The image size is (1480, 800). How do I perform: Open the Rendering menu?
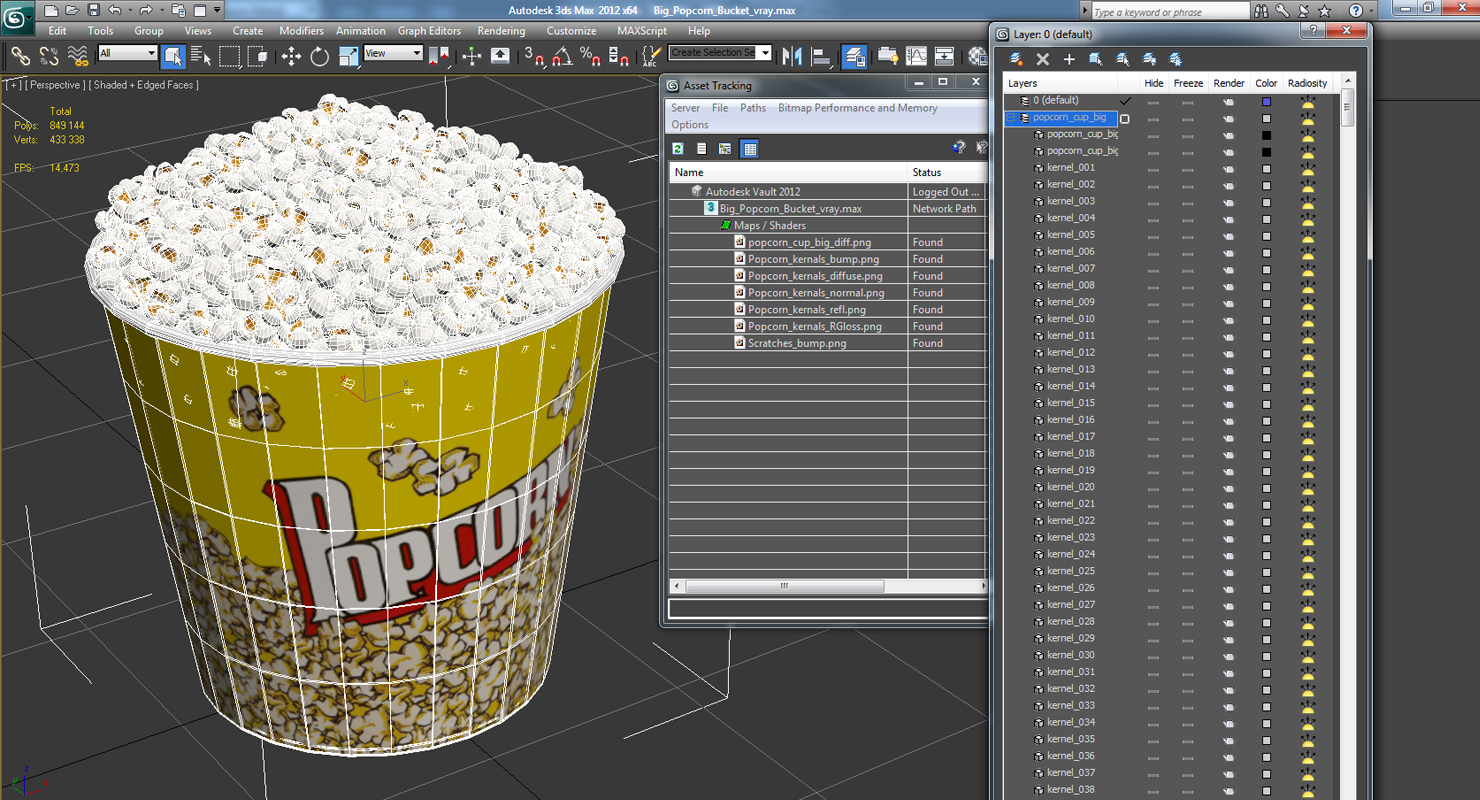(x=501, y=31)
